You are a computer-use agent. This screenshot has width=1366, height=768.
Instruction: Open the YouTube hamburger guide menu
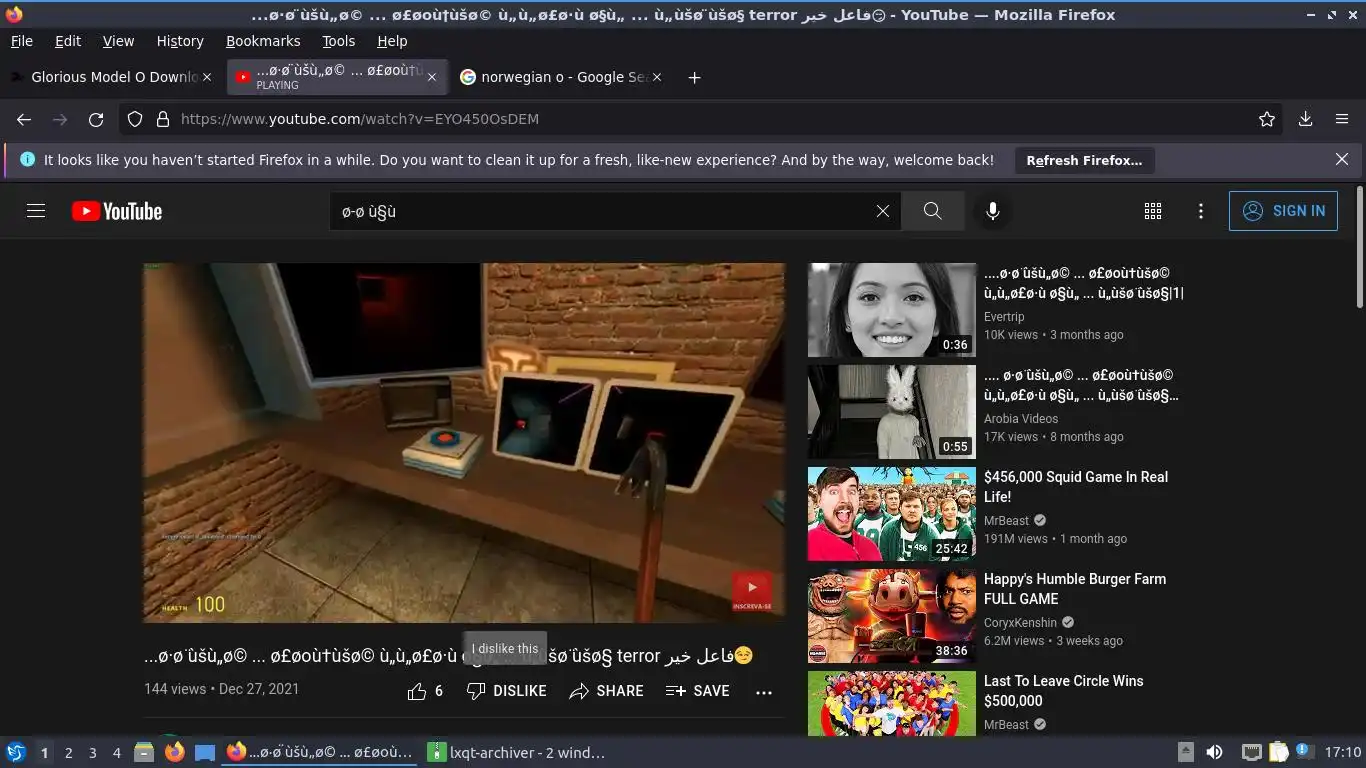tap(36, 211)
